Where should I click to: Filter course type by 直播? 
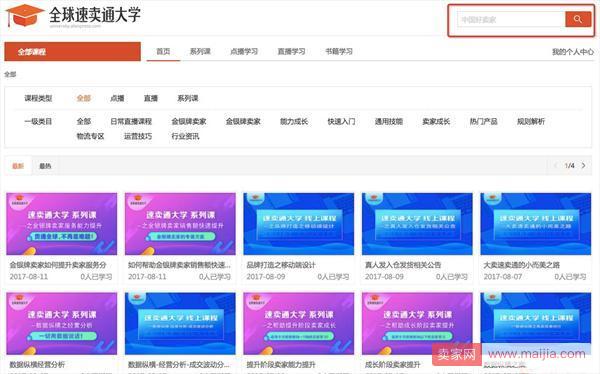point(151,98)
